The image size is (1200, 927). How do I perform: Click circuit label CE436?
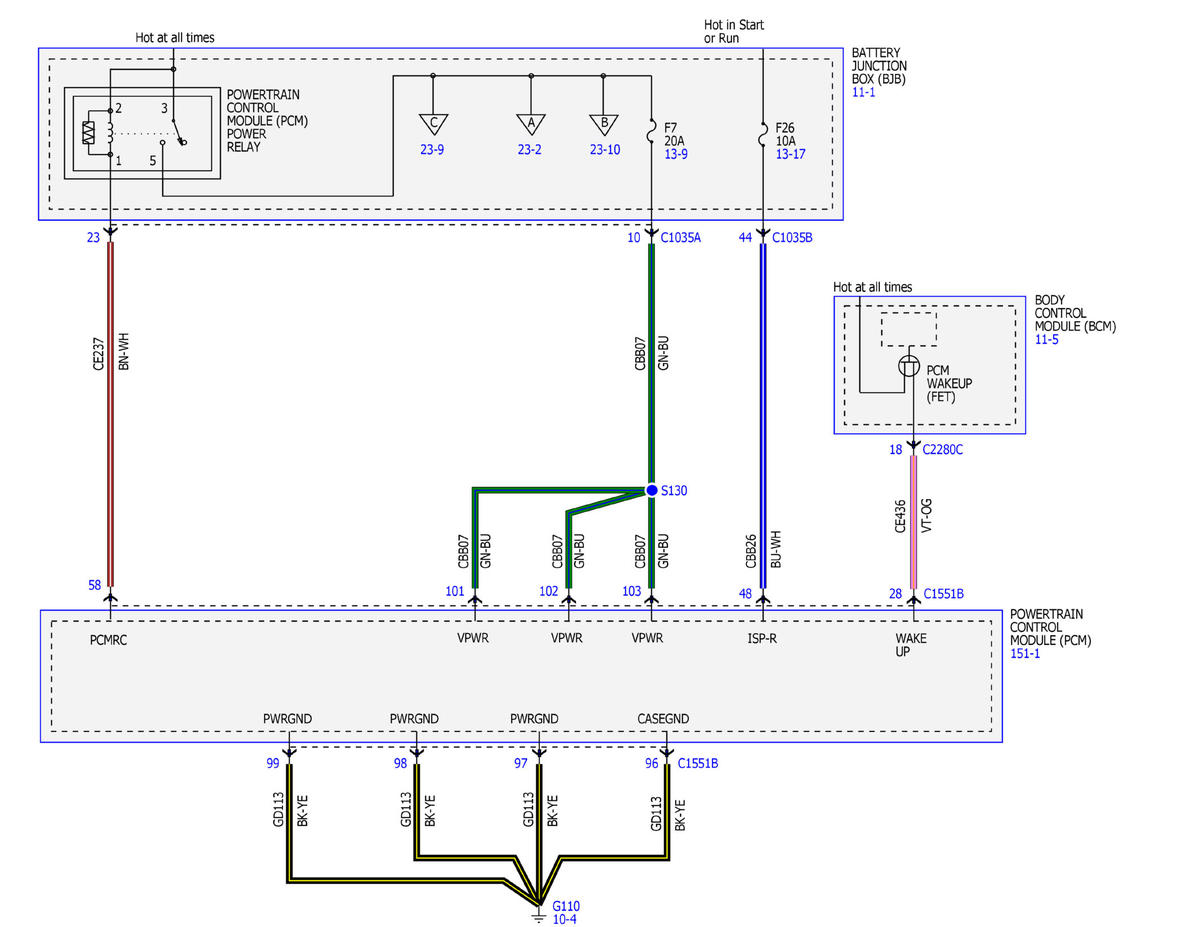pyautogui.click(x=900, y=517)
